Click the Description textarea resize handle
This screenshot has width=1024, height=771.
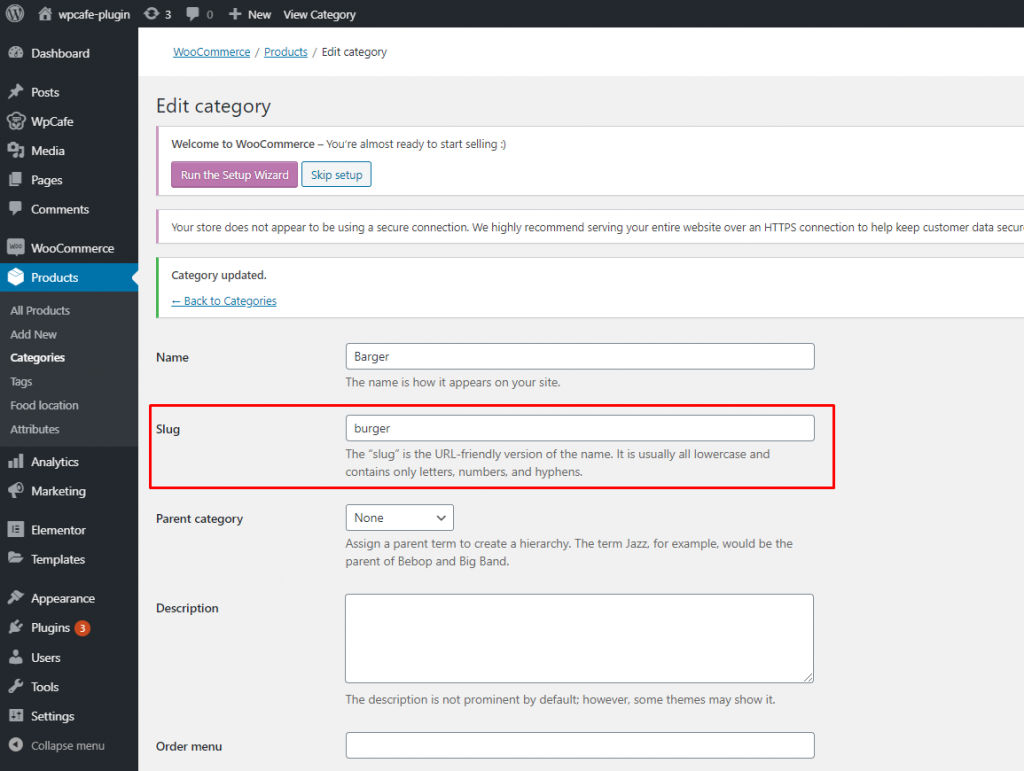point(808,678)
